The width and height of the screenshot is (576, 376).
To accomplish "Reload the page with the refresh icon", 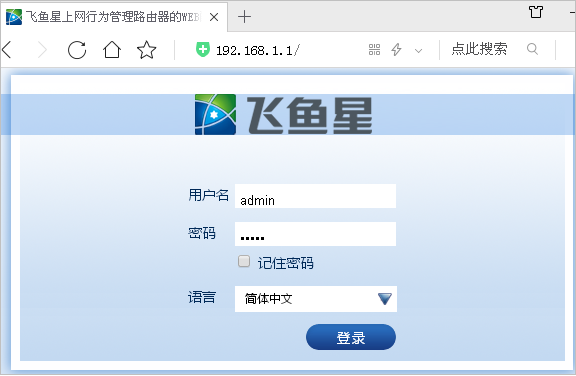I will click(77, 50).
